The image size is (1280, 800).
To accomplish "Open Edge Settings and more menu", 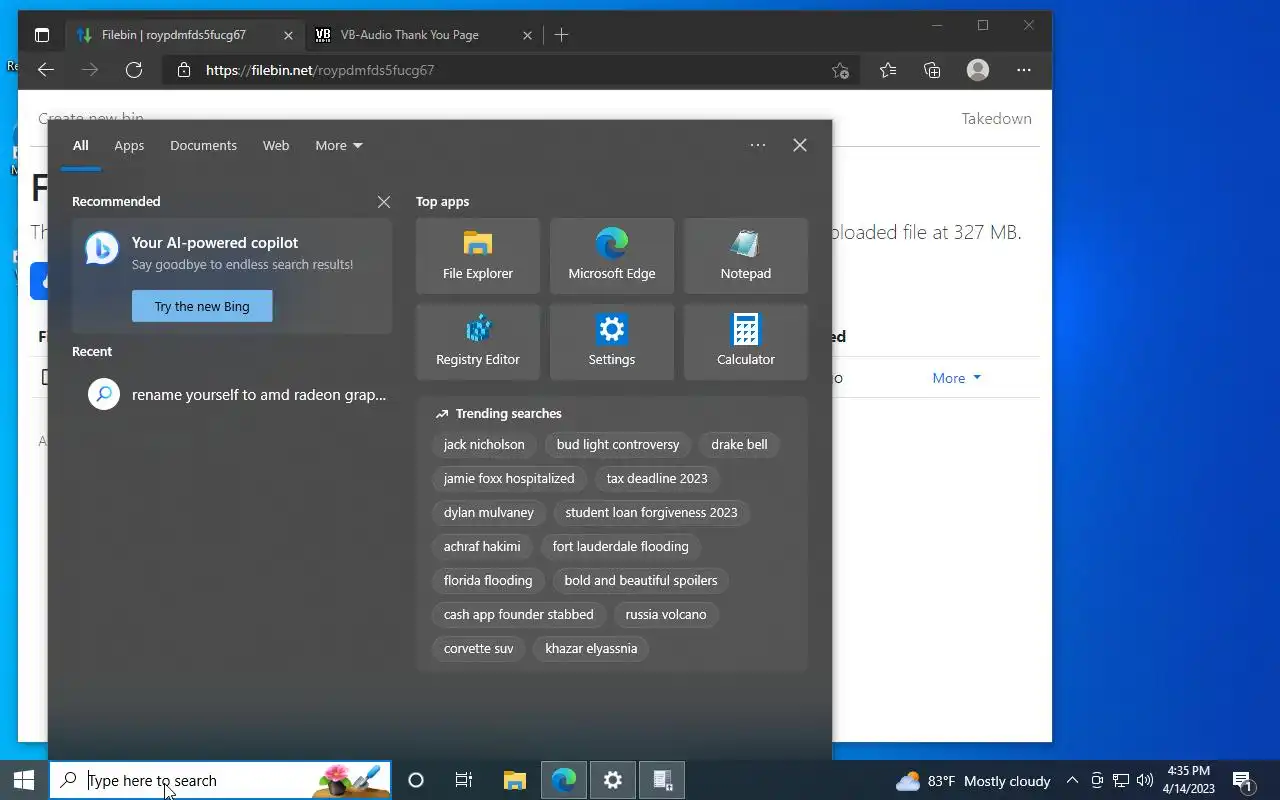I will click(1024, 70).
